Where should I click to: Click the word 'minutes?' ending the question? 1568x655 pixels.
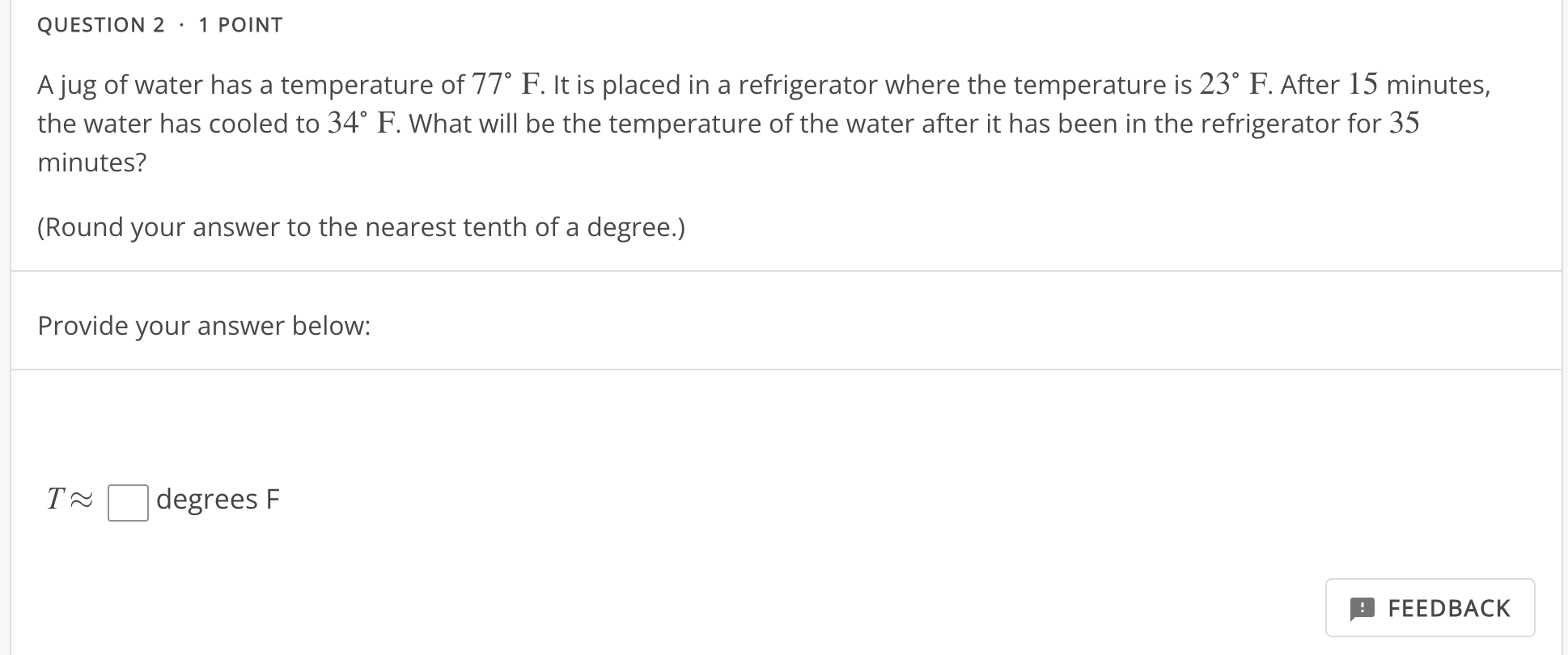91,162
